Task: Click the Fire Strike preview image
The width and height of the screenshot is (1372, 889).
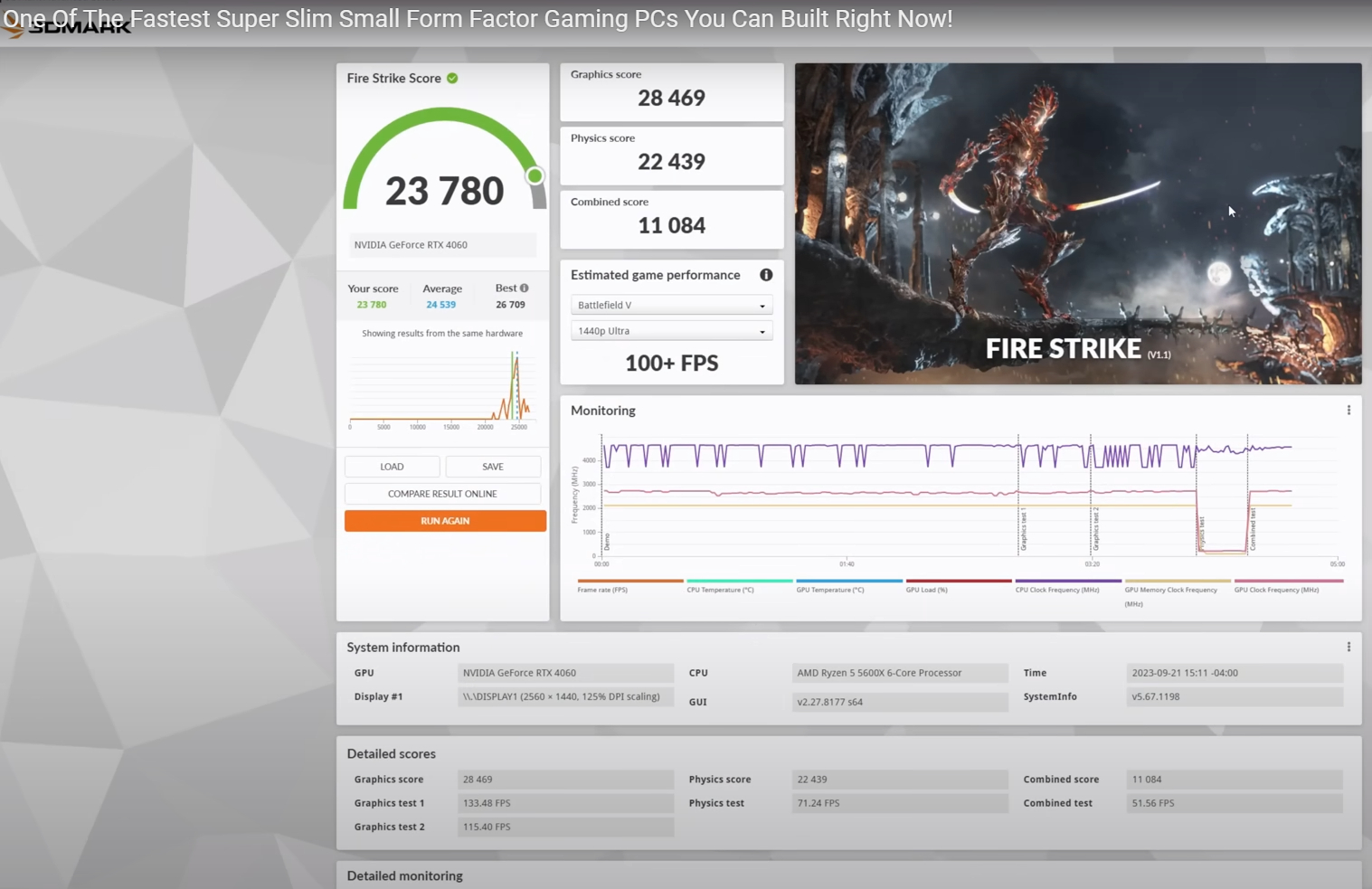Action: coord(1078,223)
